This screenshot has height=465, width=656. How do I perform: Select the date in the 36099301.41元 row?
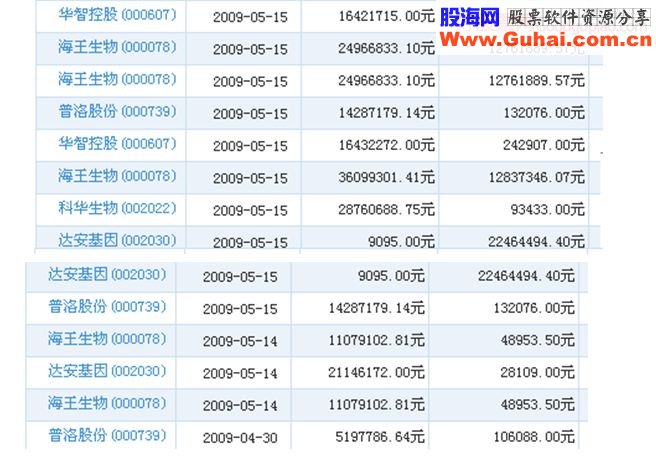pyautogui.click(x=250, y=178)
